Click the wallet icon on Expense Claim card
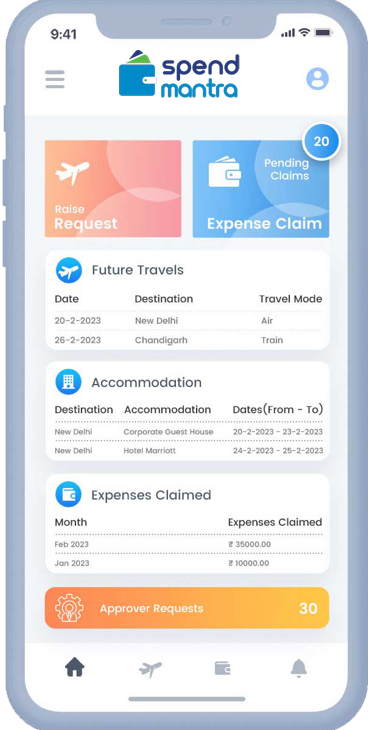The height and width of the screenshot is (730, 368). pos(225,171)
